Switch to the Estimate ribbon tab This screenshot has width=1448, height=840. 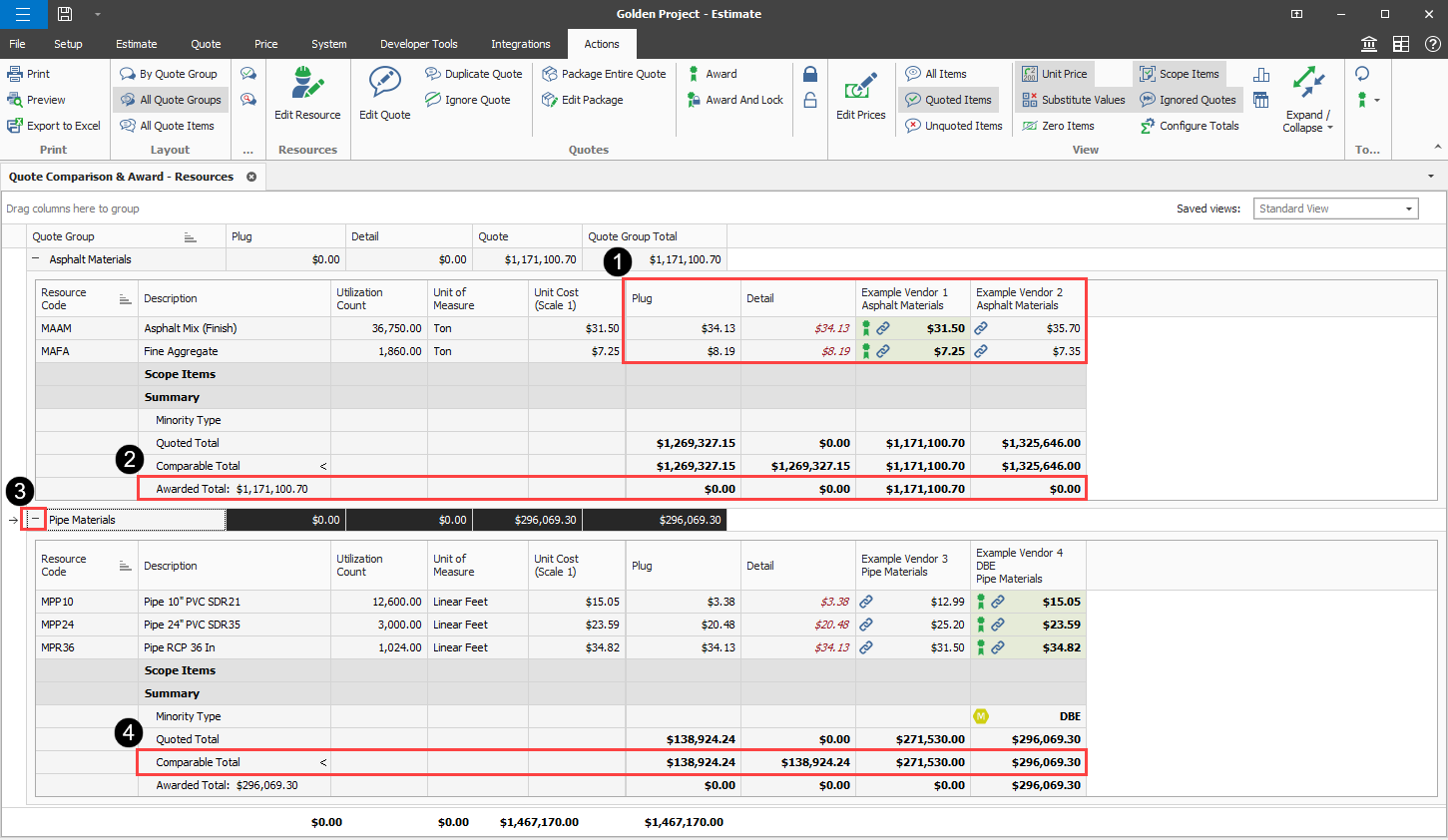click(x=137, y=44)
